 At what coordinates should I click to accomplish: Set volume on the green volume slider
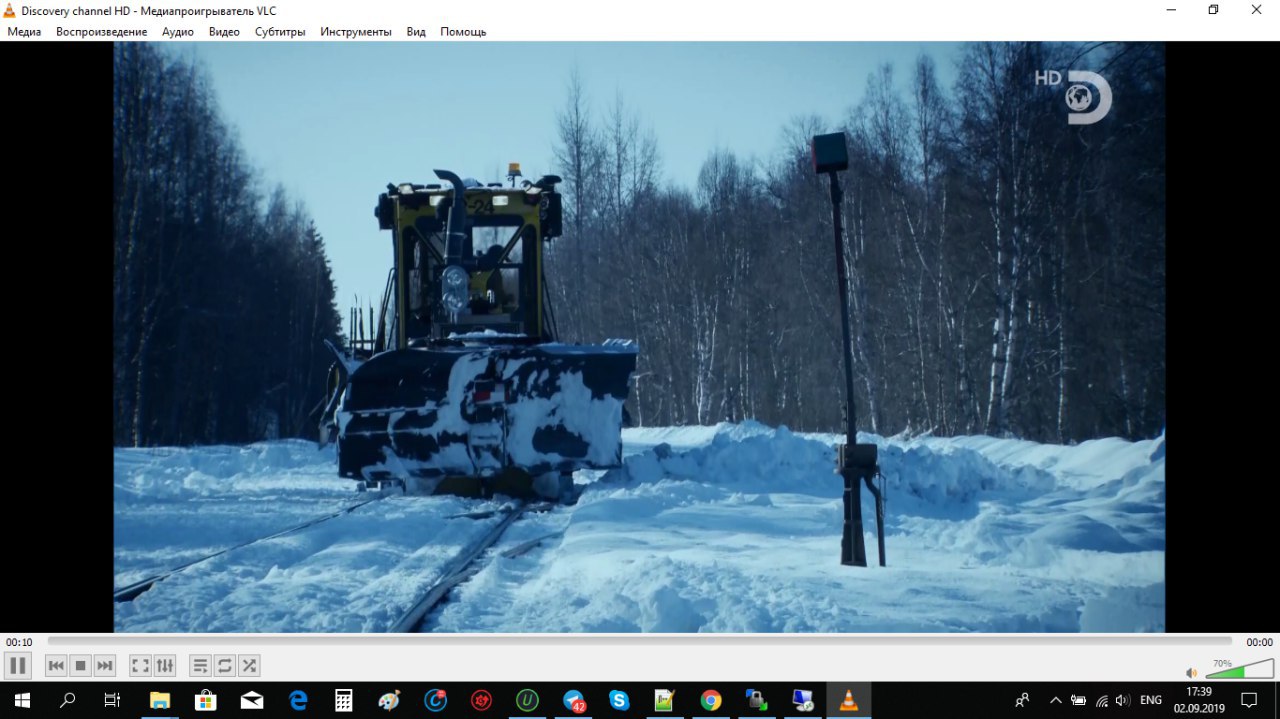1239,669
